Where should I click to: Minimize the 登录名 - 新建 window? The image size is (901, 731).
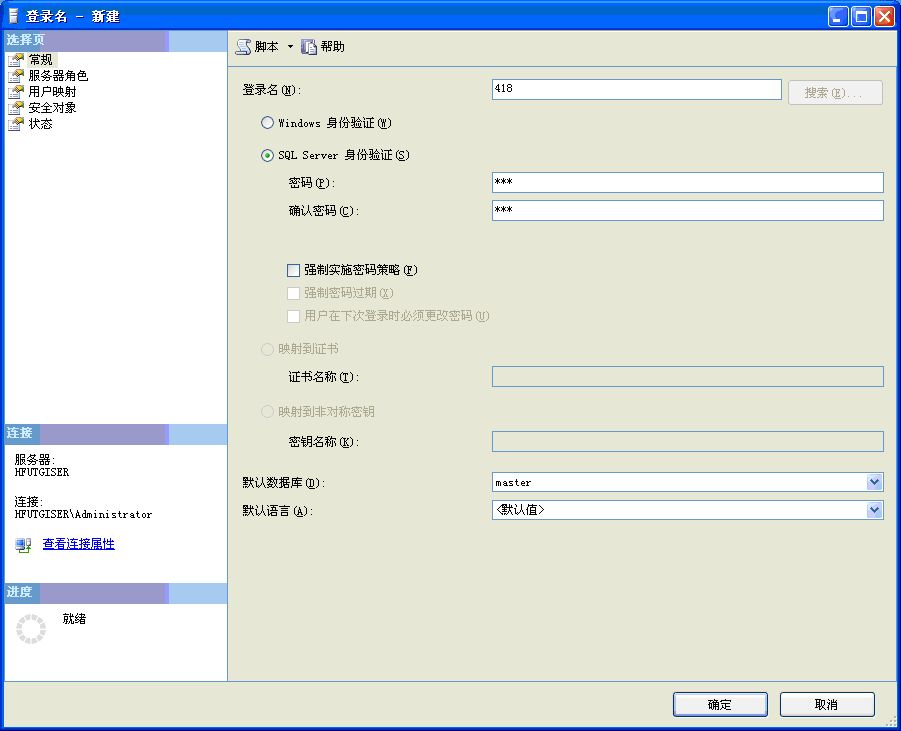(x=838, y=17)
